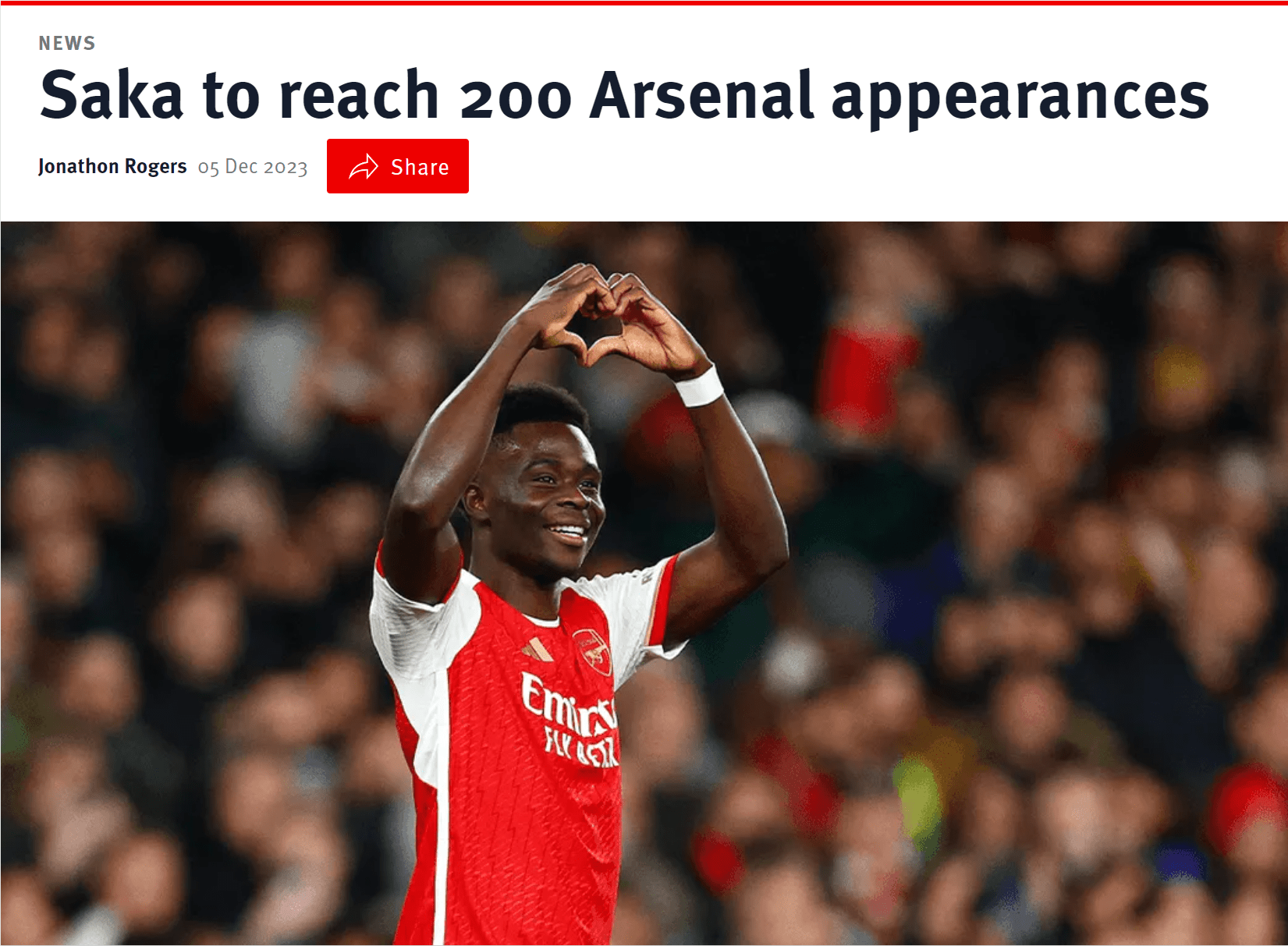Click the red Share button

coord(397,166)
